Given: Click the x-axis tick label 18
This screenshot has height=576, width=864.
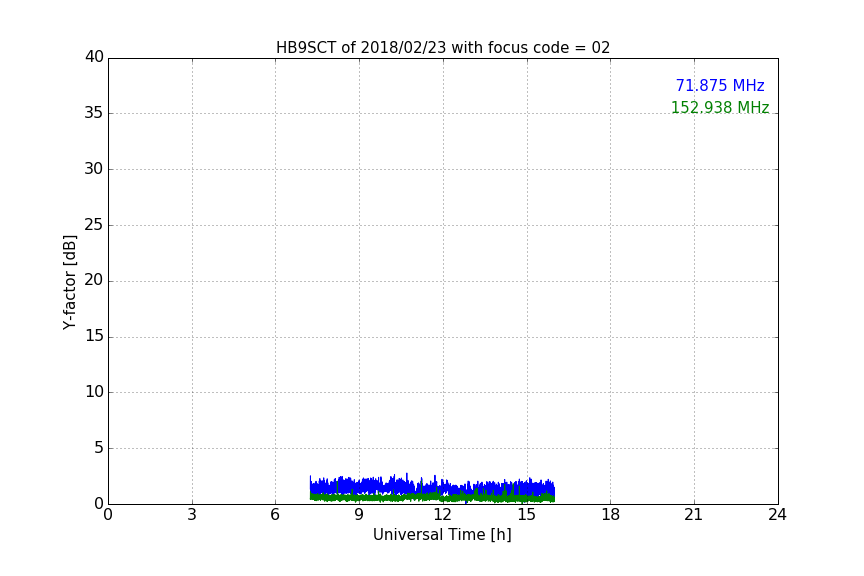Looking at the screenshot, I should point(611,515).
